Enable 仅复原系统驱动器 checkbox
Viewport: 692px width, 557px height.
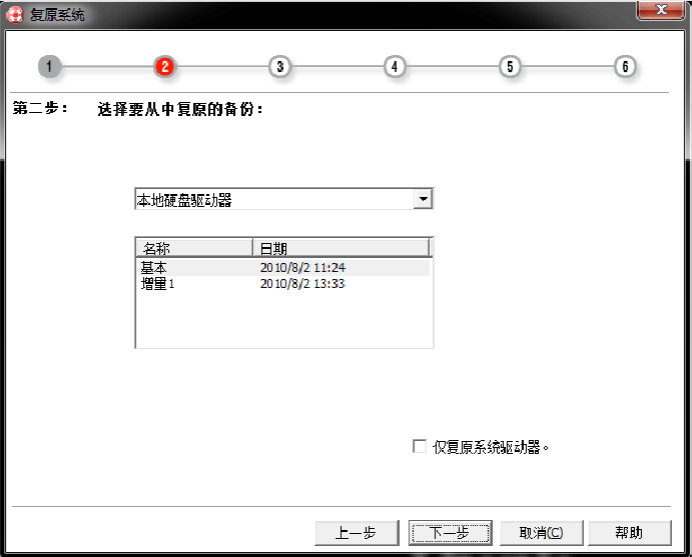pyautogui.click(x=420, y=447)
